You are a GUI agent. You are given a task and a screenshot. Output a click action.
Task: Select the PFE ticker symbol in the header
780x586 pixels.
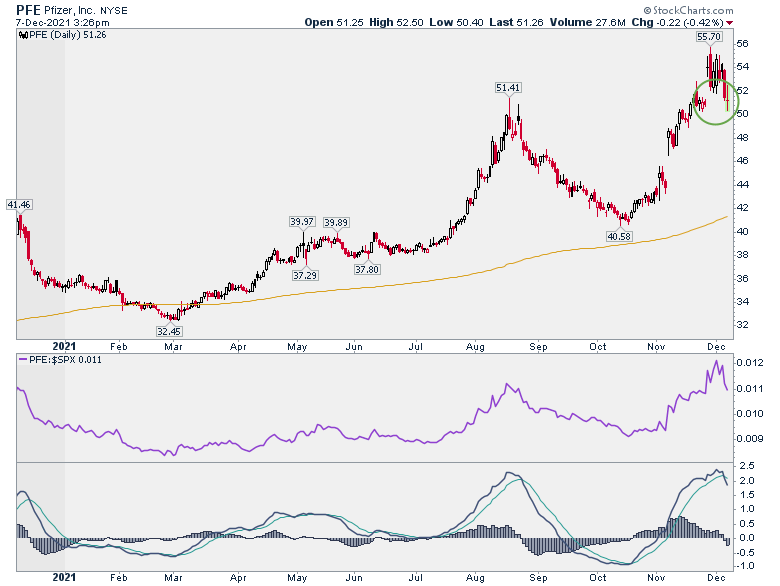pyautogui.click(x=26, y=9)
